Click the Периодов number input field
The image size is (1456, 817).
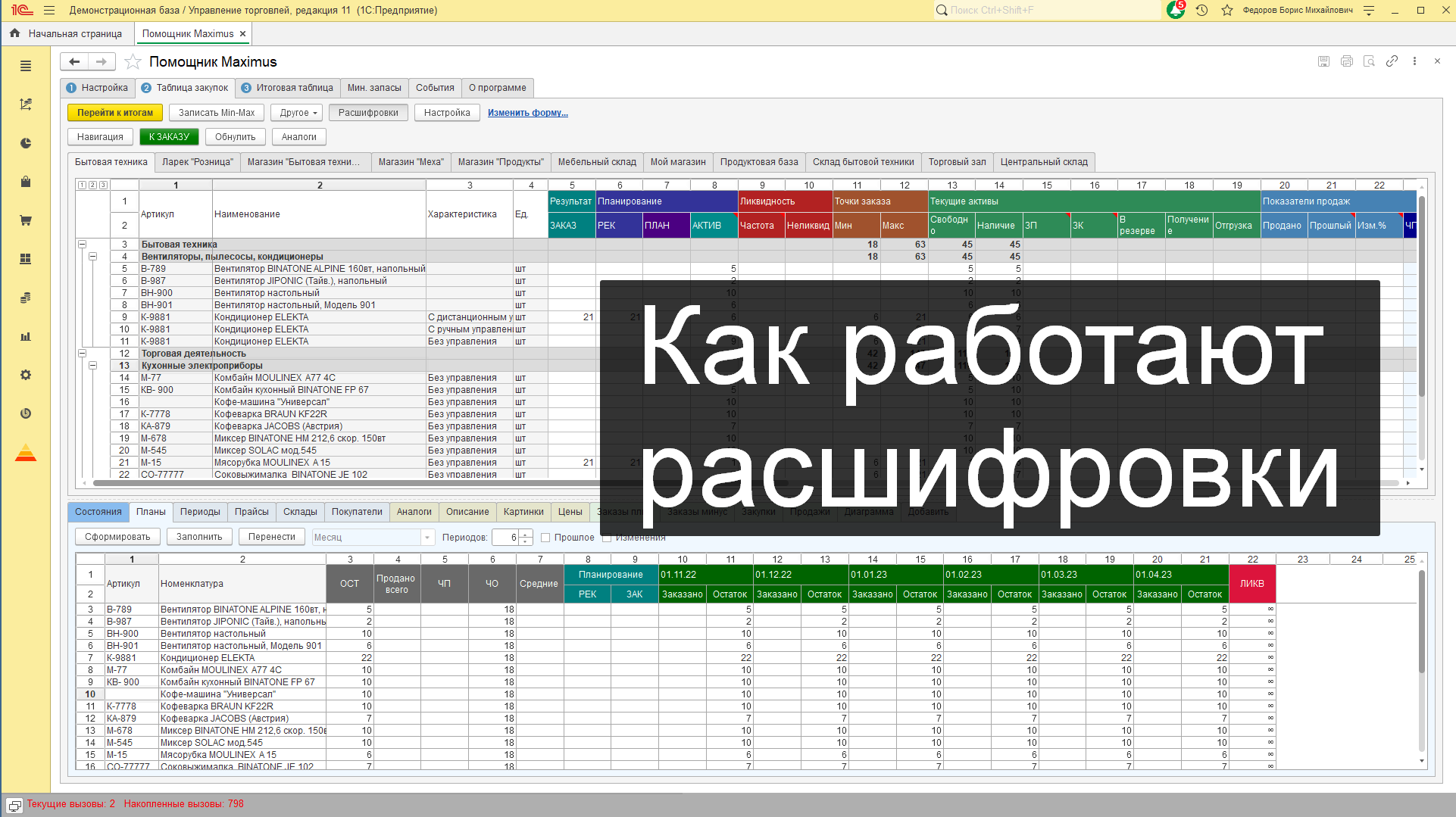[505, 538]
